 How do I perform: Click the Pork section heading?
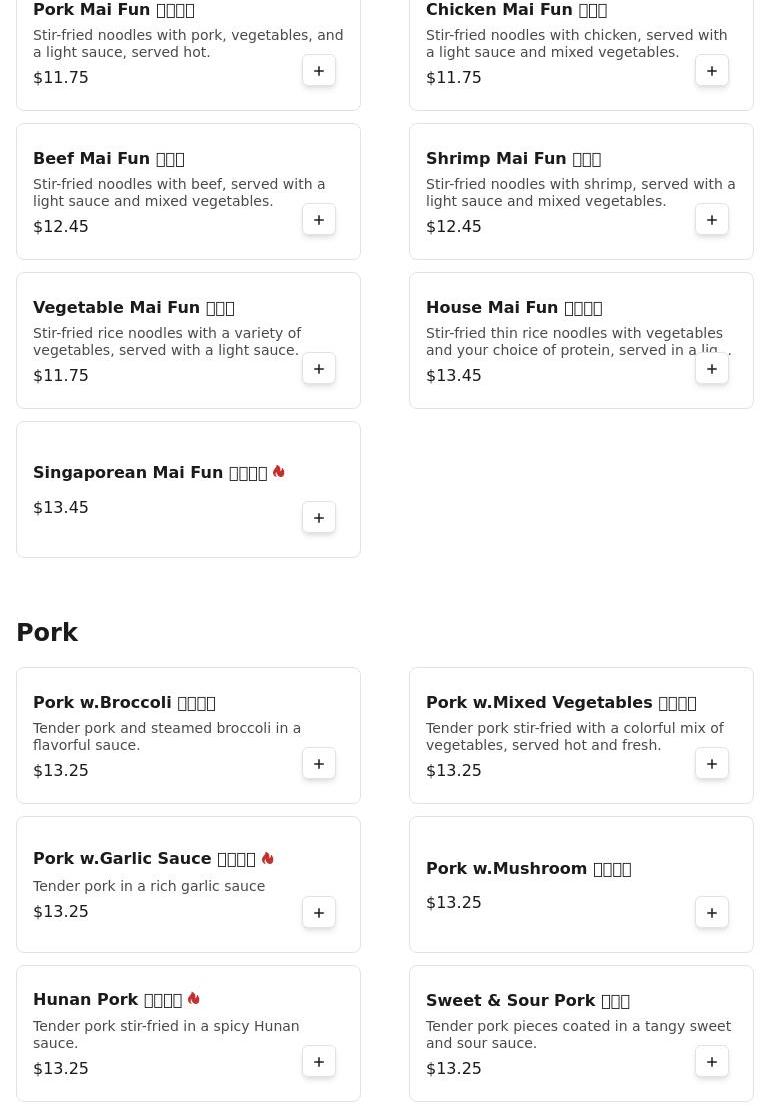click(x=47, y=633)
